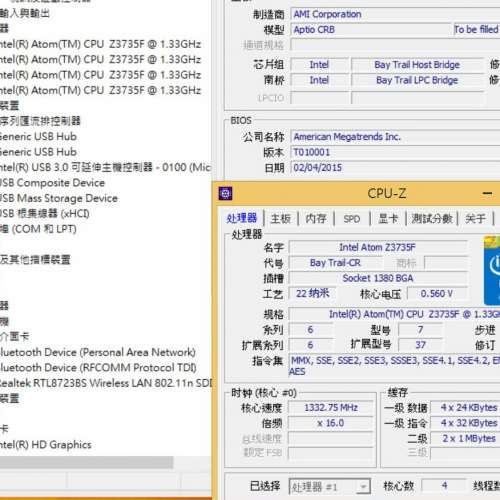Click the 22 纳米 technology field

pyautogui.click(x=312, y=294)
